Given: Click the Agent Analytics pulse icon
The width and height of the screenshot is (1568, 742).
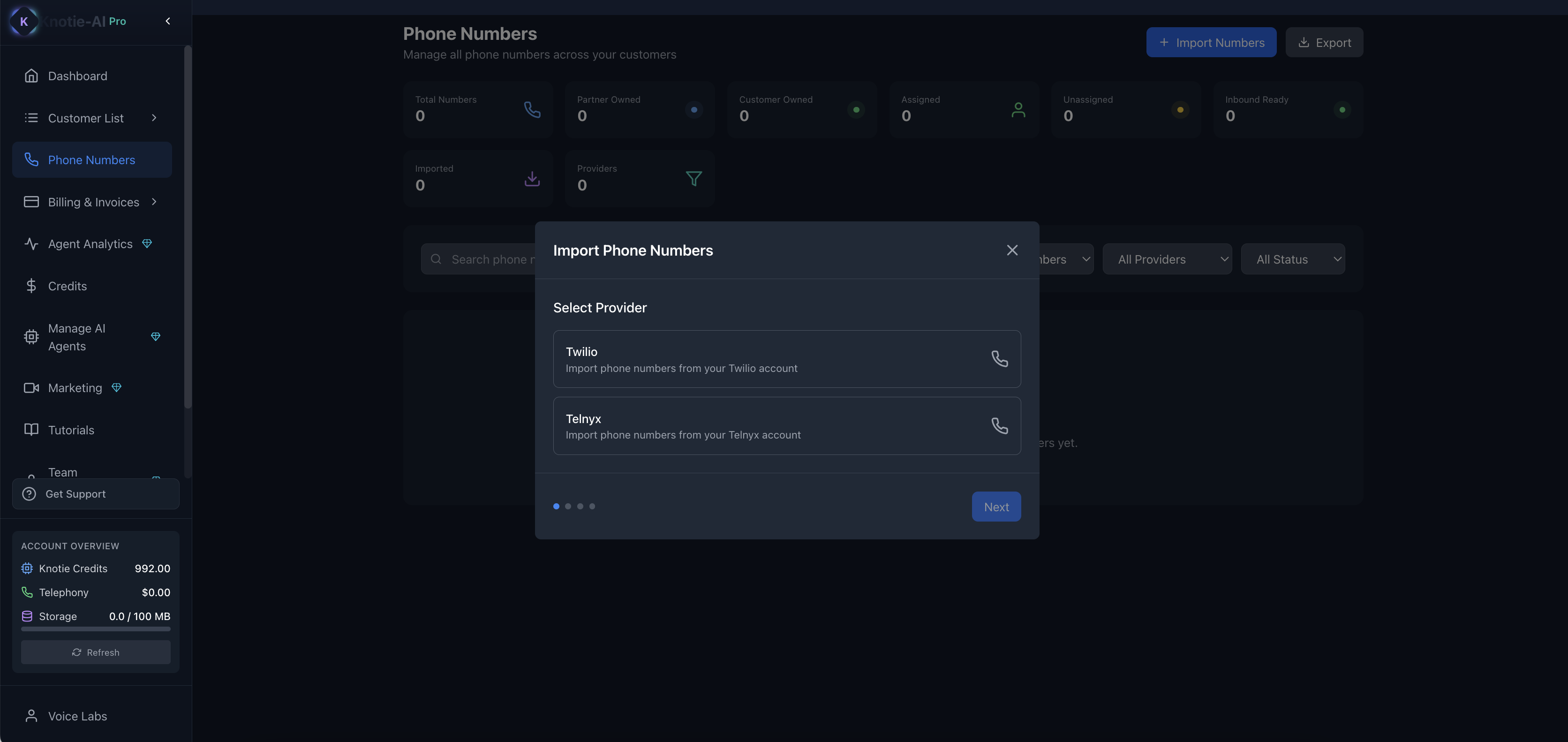Looking at the screenshot, I should pos(31,244).
